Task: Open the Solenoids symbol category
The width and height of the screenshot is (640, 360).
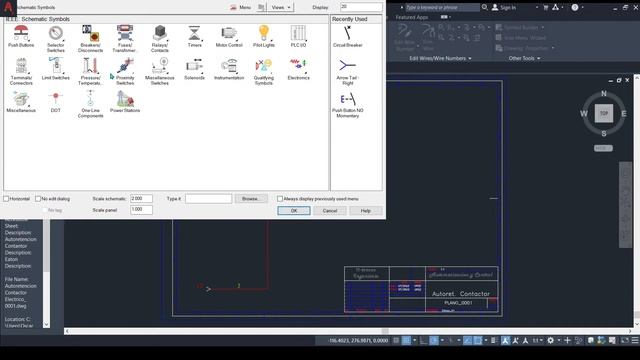Action: (x=194, y=69)
